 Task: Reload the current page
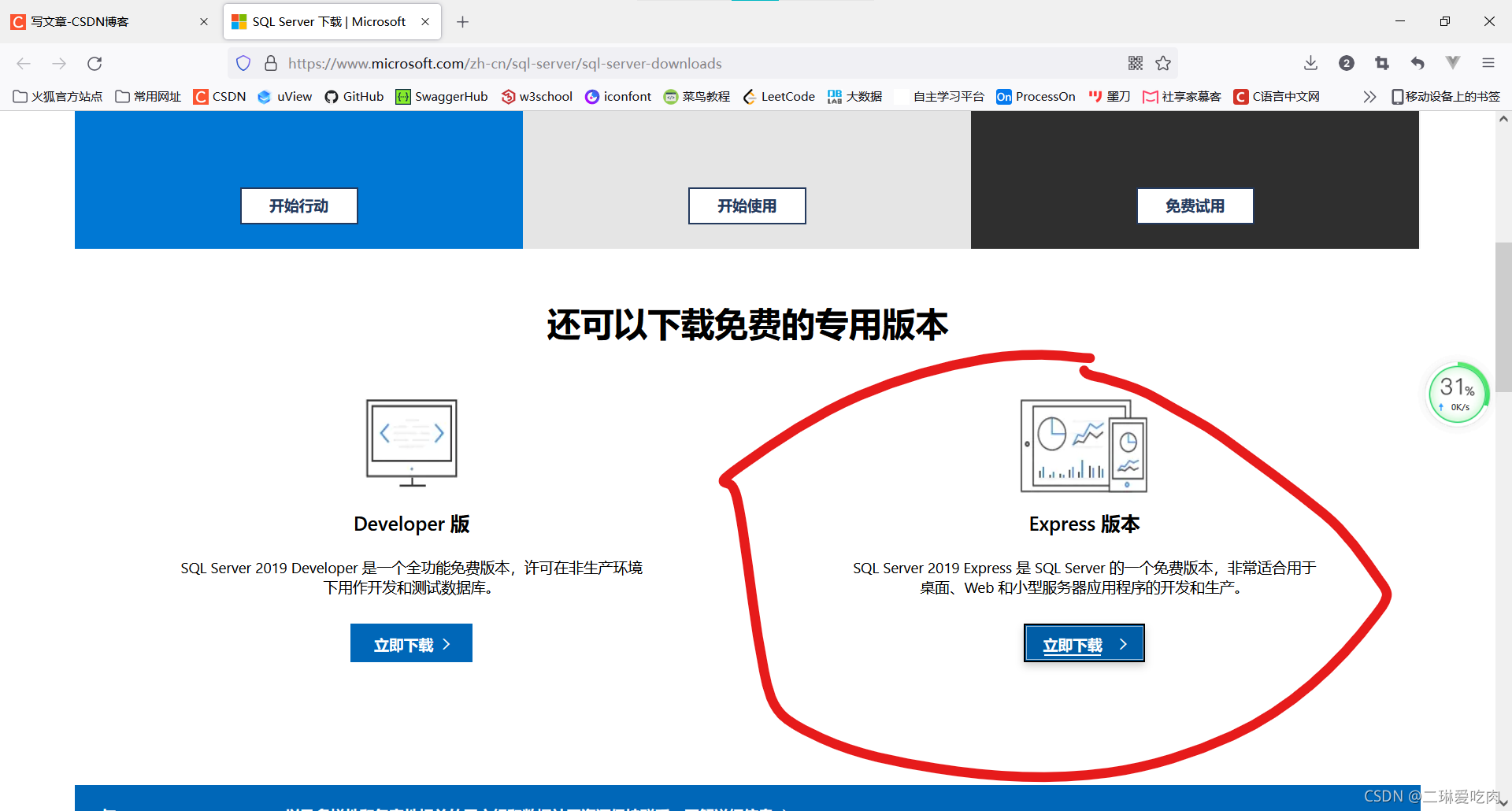(94, 64)
